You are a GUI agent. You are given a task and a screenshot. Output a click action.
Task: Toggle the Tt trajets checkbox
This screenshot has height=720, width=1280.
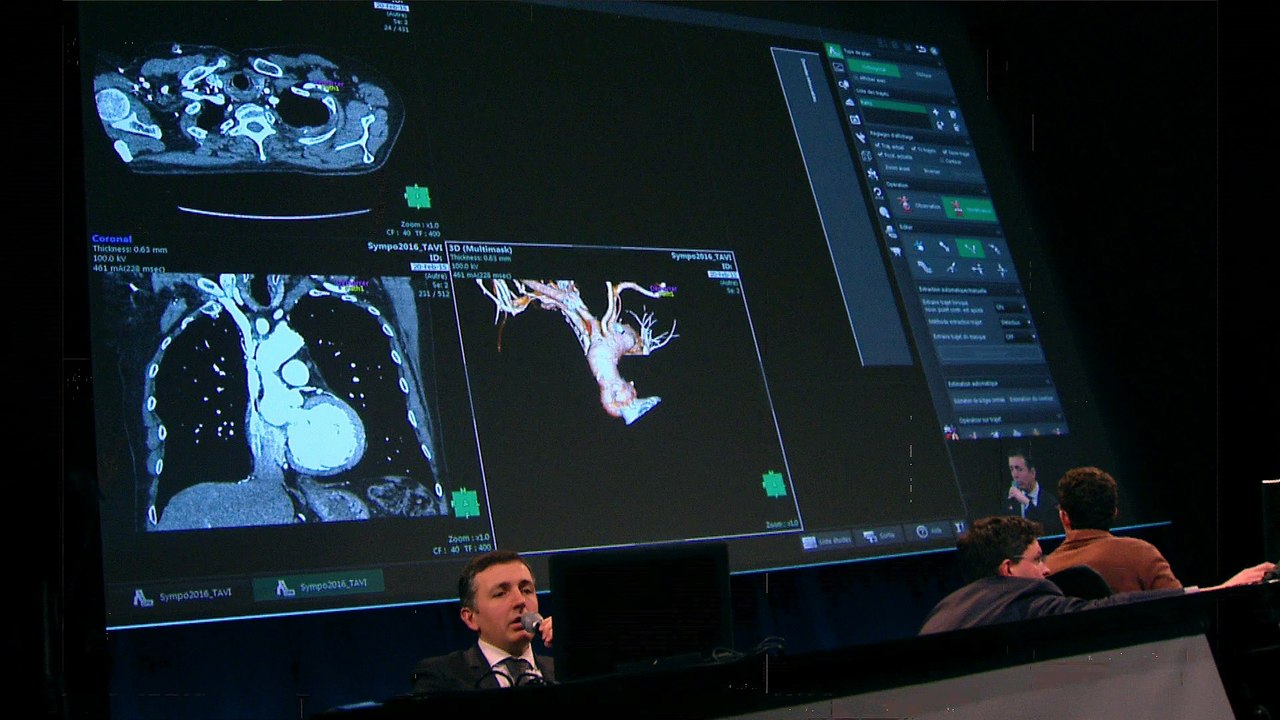(x=914, y=148)
